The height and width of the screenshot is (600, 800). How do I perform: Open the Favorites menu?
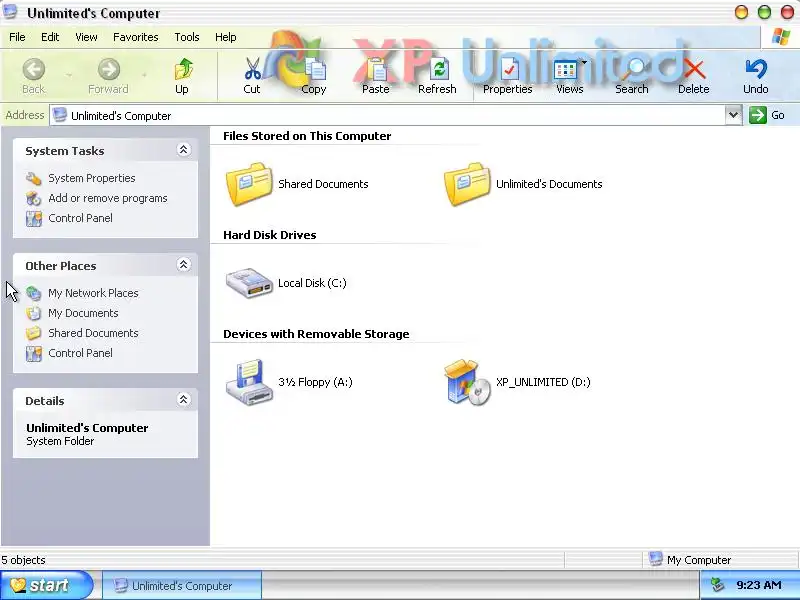tap(136, 37)
